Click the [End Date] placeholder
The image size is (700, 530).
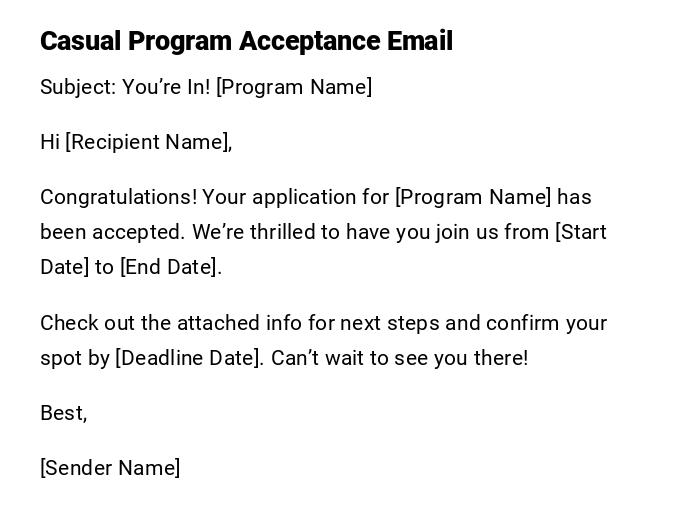click(x=168, y=267)
